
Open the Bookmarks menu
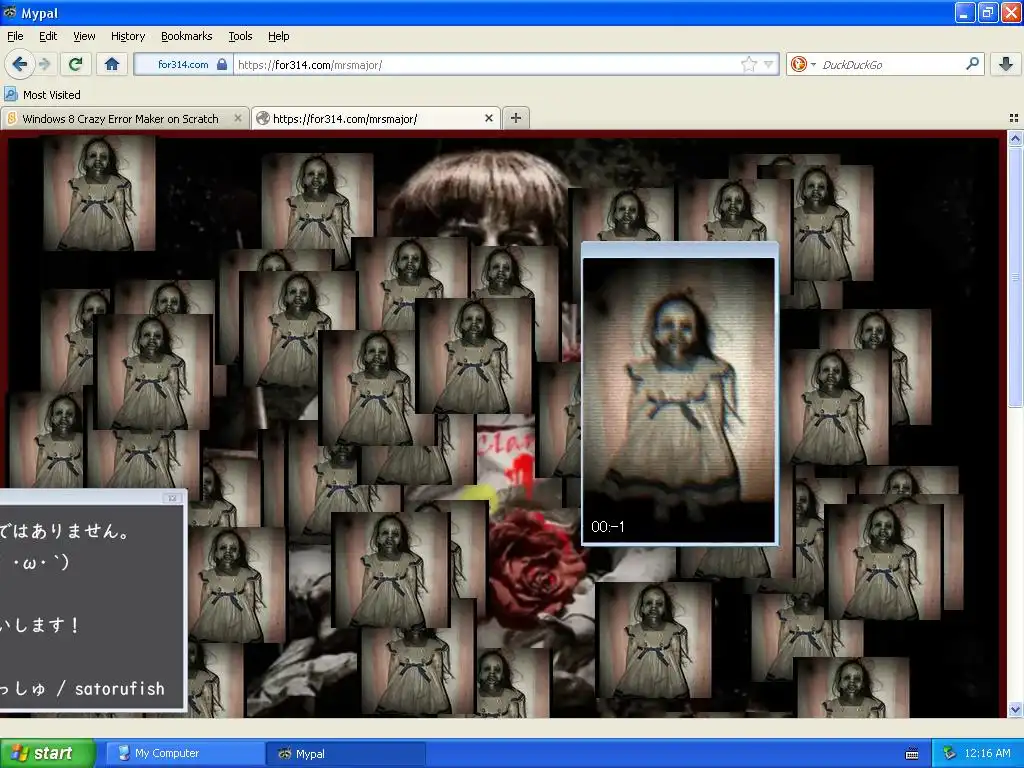point(187,36)
